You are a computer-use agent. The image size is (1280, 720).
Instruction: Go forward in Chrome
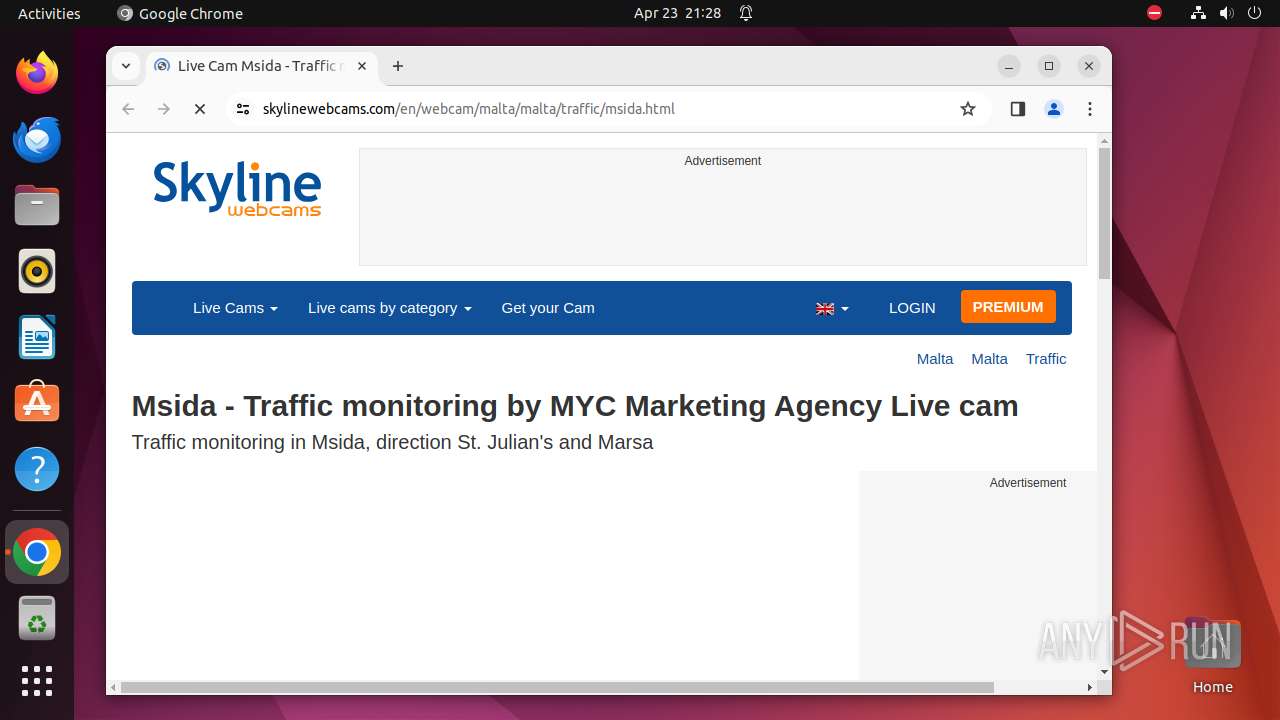point(164,109)
